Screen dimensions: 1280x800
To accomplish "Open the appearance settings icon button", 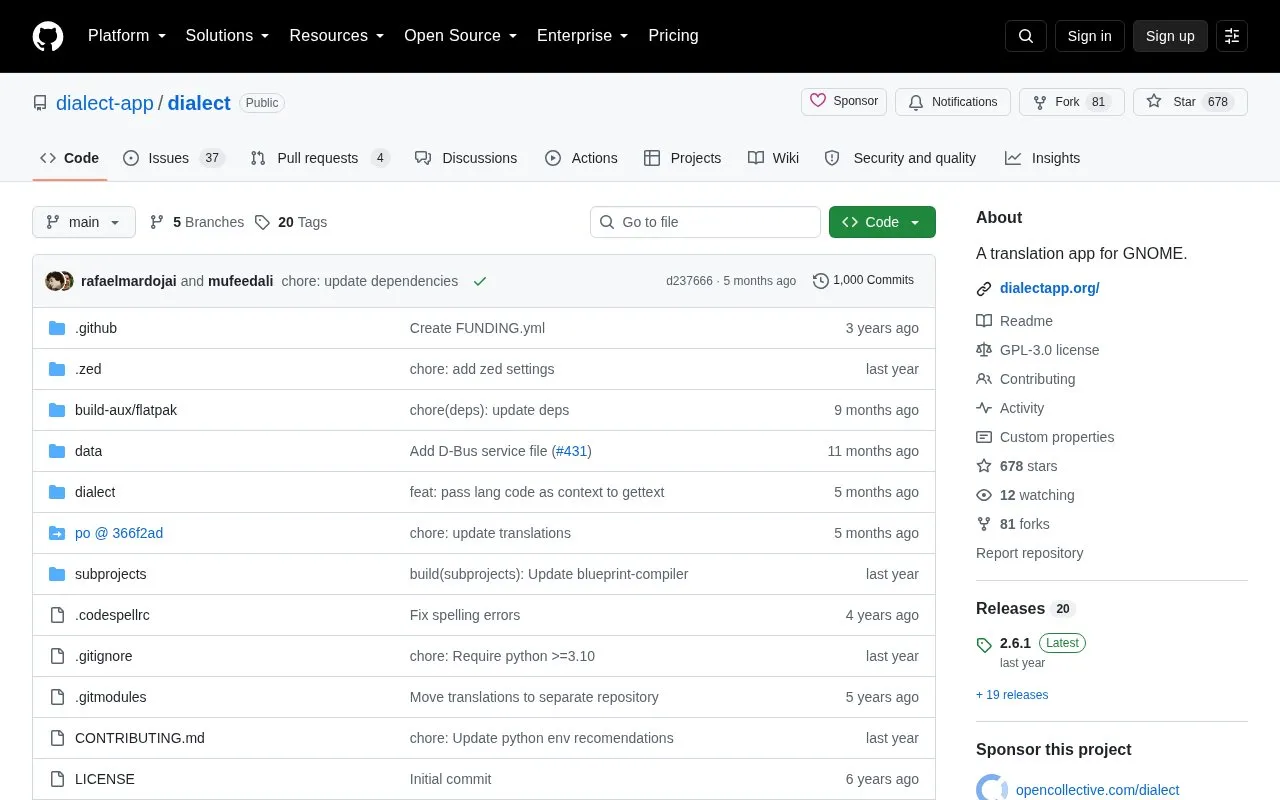I will pos(1232,36).
